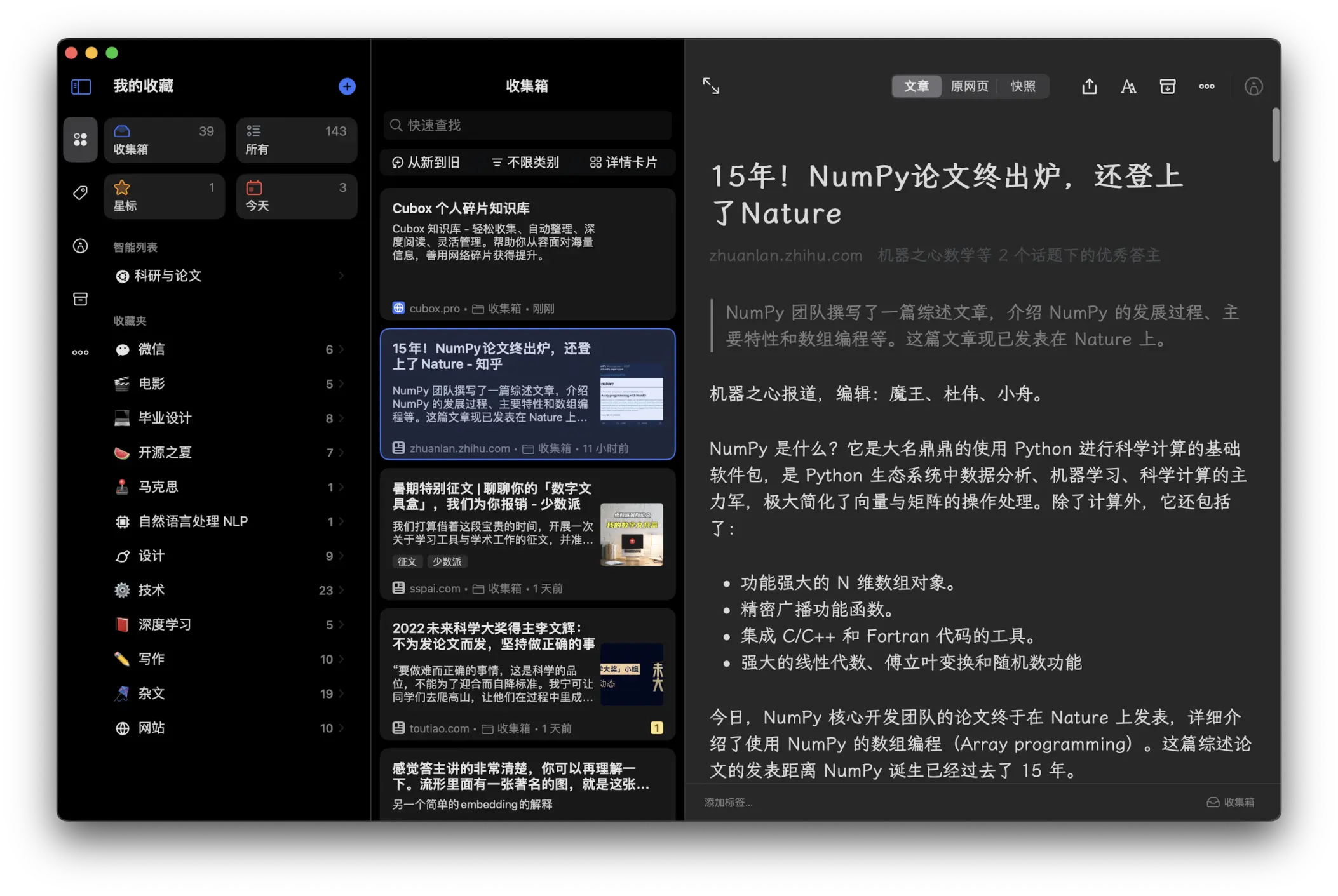This screenshot has width=1338, height=896.
Task: Select the 深度学习 folder
Action: click(230, 624)
